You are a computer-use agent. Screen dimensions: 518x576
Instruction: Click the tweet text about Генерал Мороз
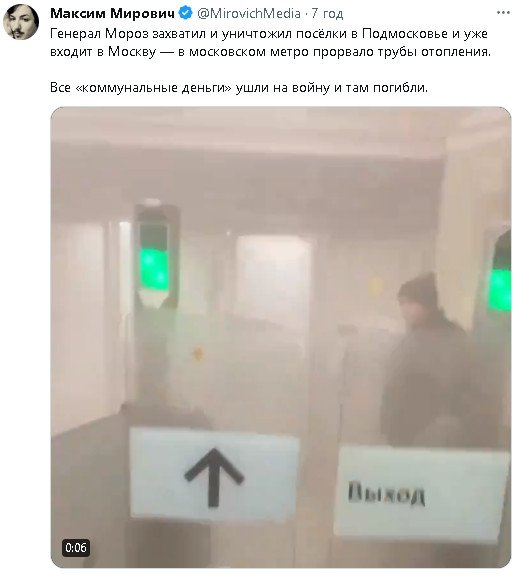[x=270, y=43]
